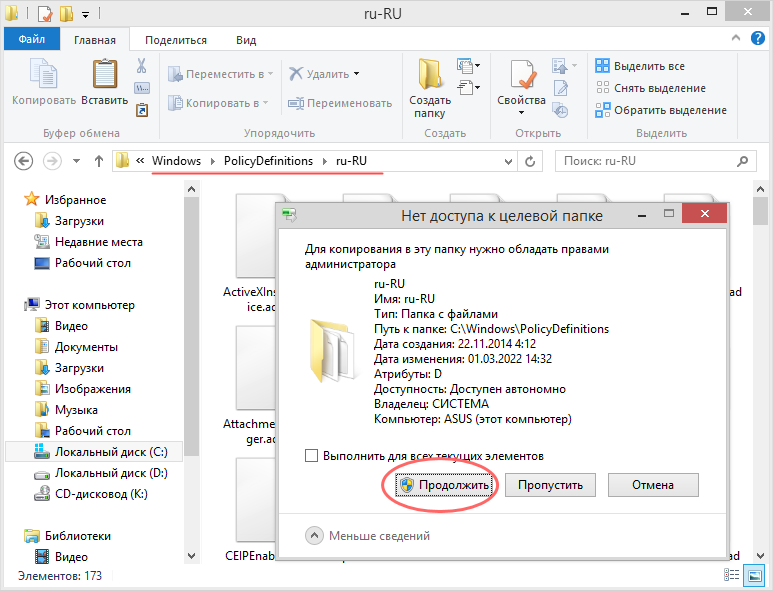This screenshot has height=591, width=773.
Task: Click the Paste shortcut icon
Action: [x=142, y=109]
